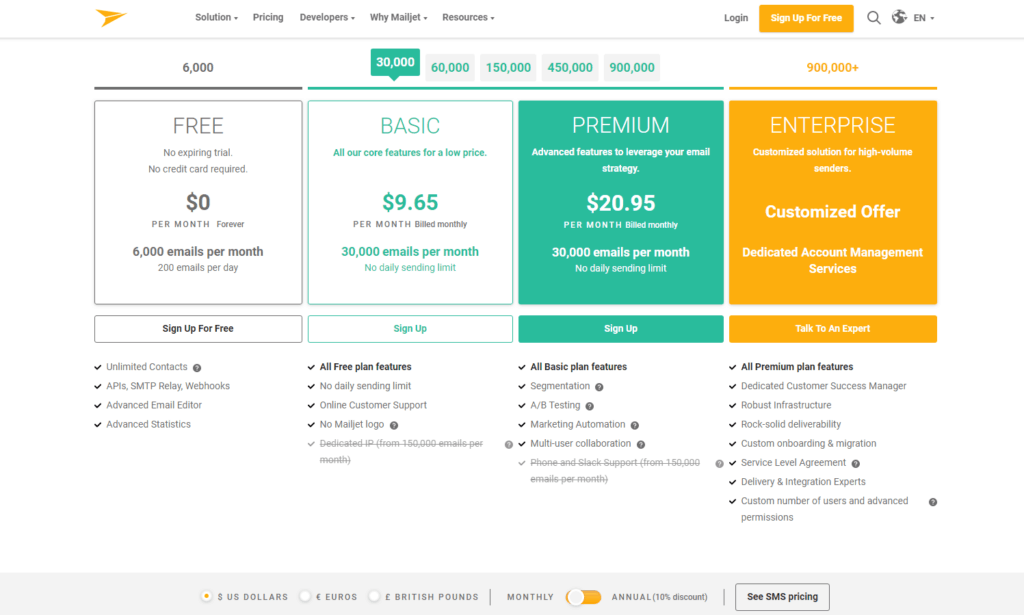Click the Mailjet paper plane logo
The image size is (1024, 615).
[x=110, y=17]
